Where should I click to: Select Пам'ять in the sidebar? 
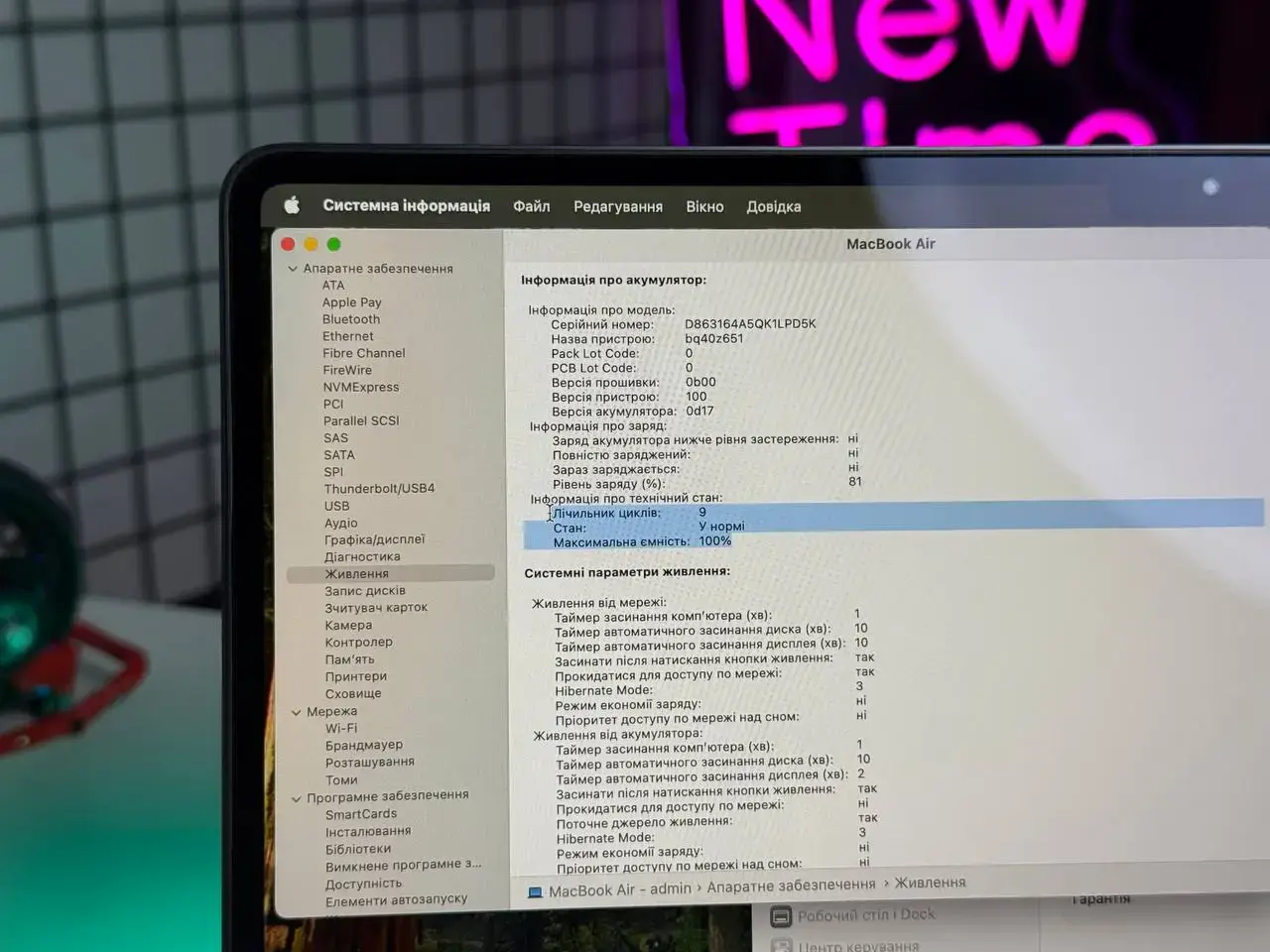tap(350, 659)
